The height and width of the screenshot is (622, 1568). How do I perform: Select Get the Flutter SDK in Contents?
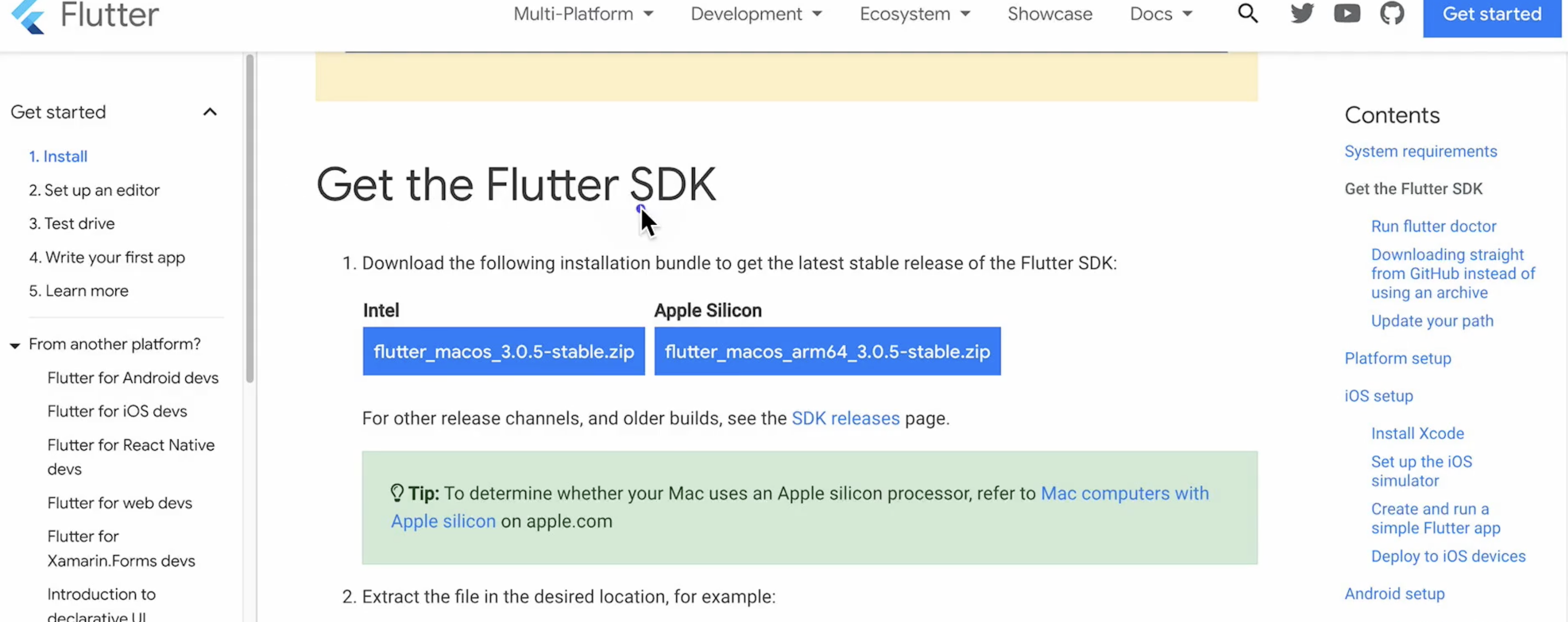point(1413,189)
